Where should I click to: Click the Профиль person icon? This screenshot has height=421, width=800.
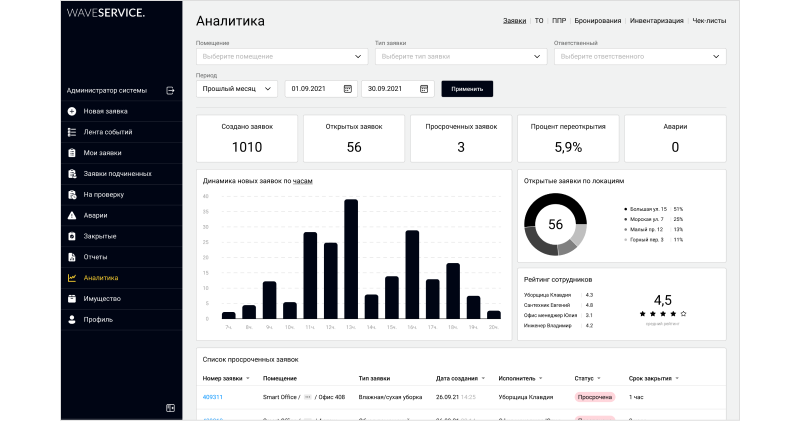72,320
